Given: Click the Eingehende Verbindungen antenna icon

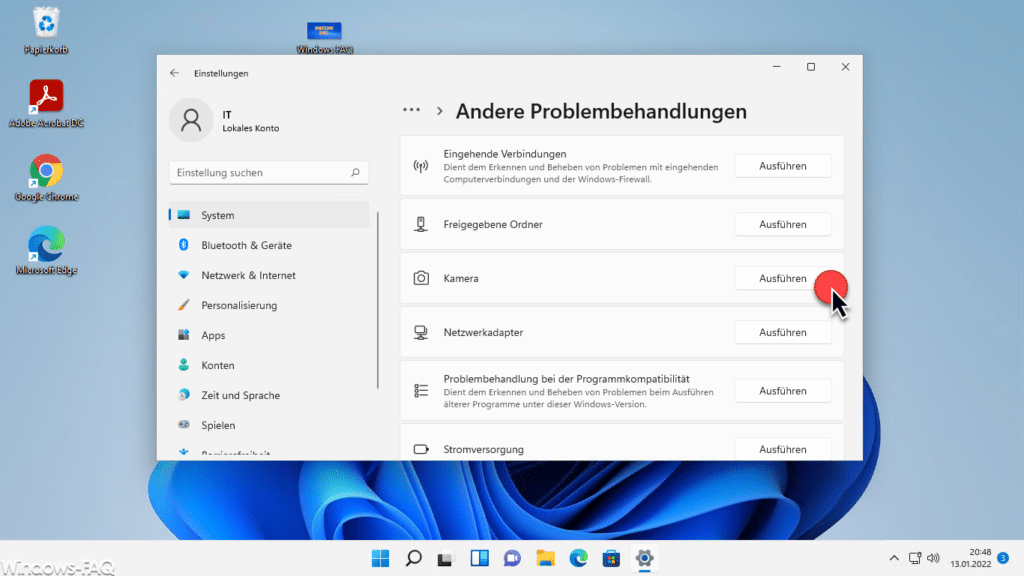Looking at the screenshot, I should (421, 166).
